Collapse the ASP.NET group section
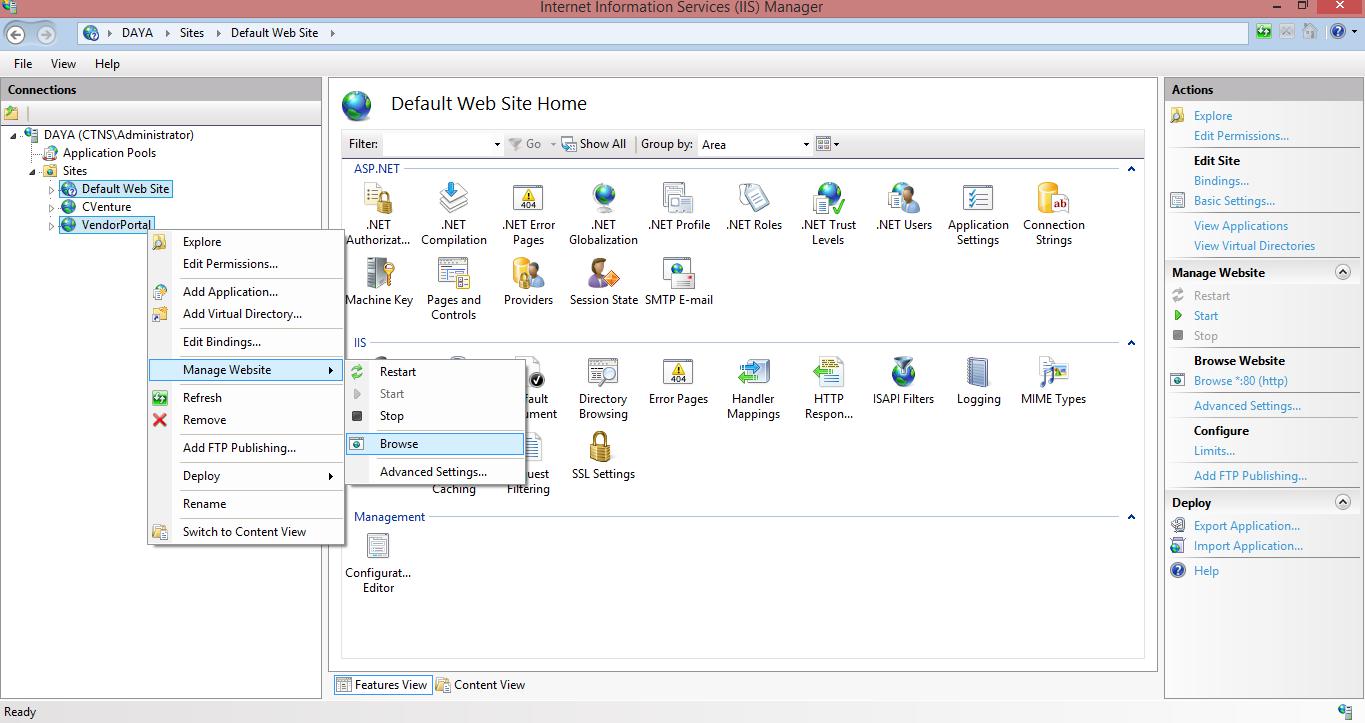This screenshot has height=723, width=1365. tap(1131, 169)
